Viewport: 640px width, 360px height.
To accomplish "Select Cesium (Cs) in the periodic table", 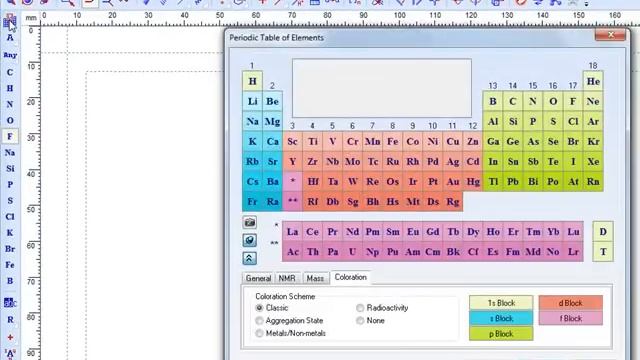I will (x=252, y=182).
